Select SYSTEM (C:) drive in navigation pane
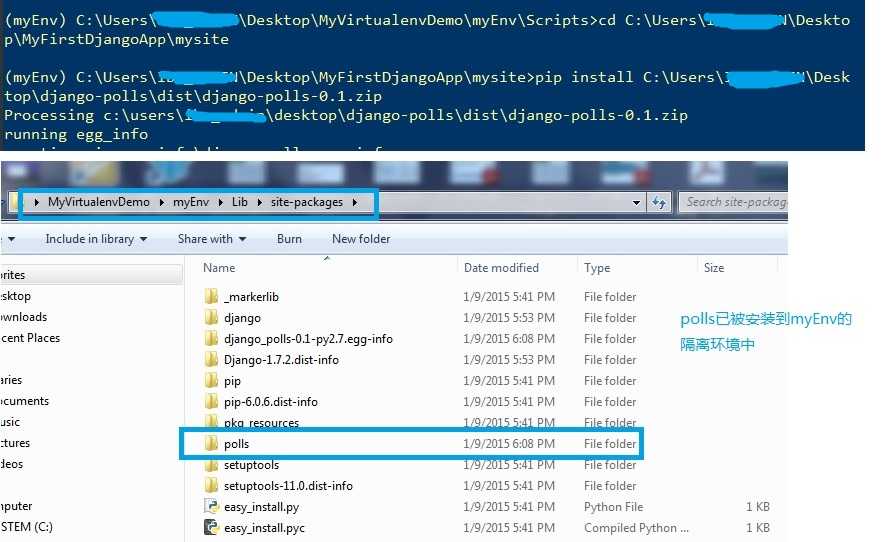The image size is (881, 542). tap(26, 527)
